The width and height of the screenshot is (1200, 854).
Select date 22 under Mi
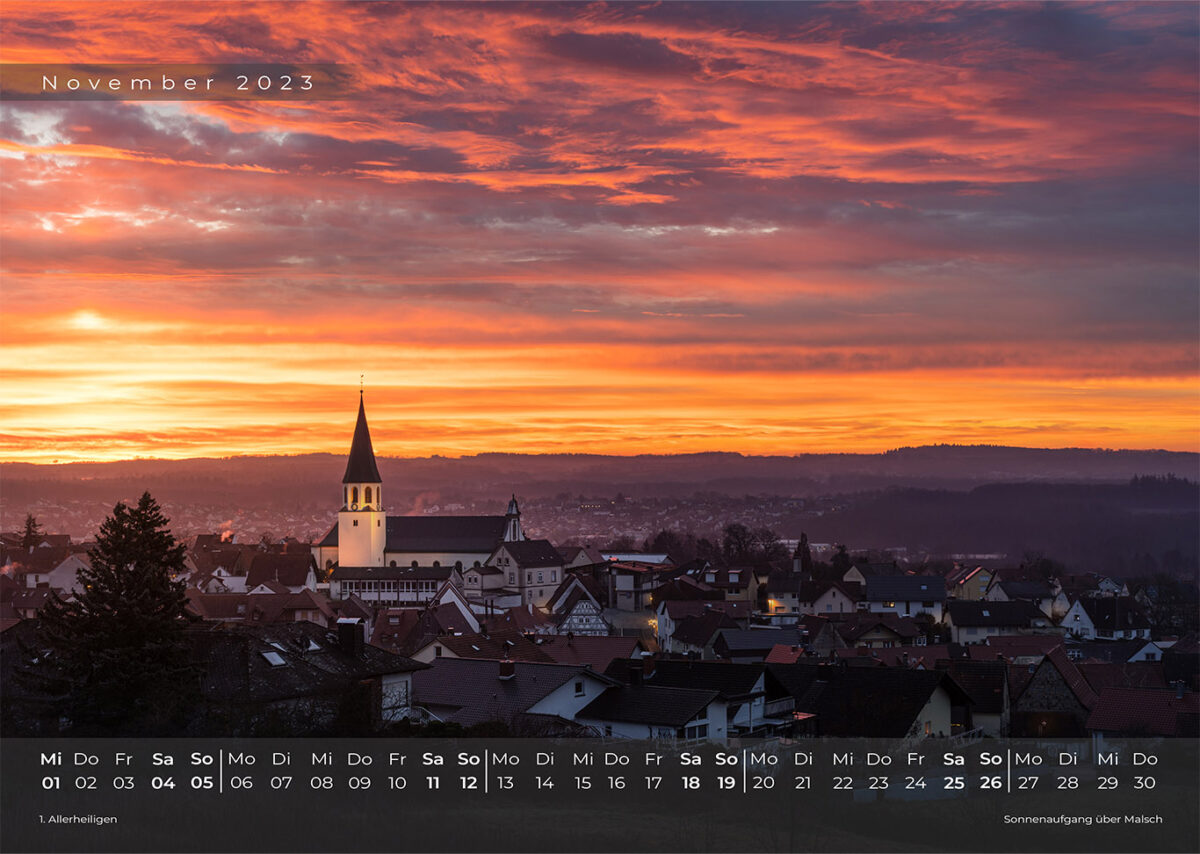click(x=843, y=783)
